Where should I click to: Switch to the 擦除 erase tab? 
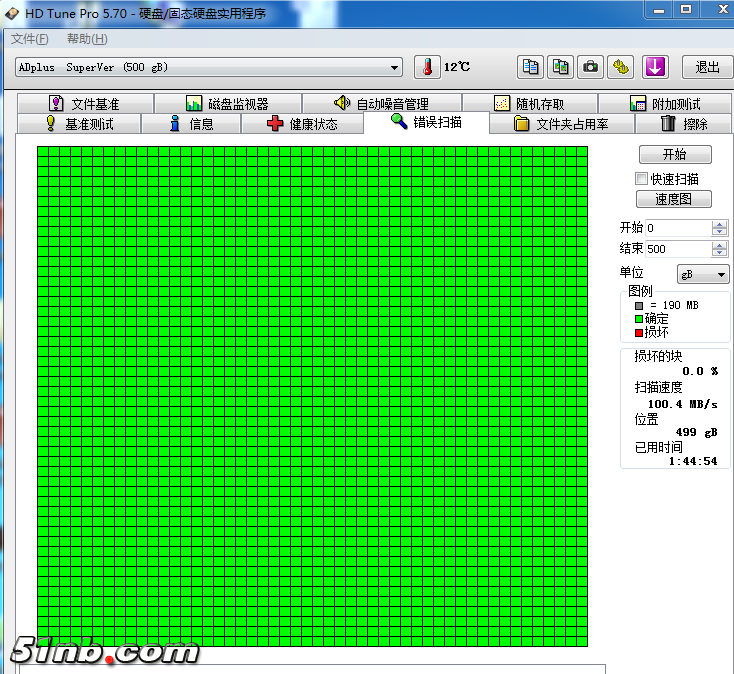(684, 124)
